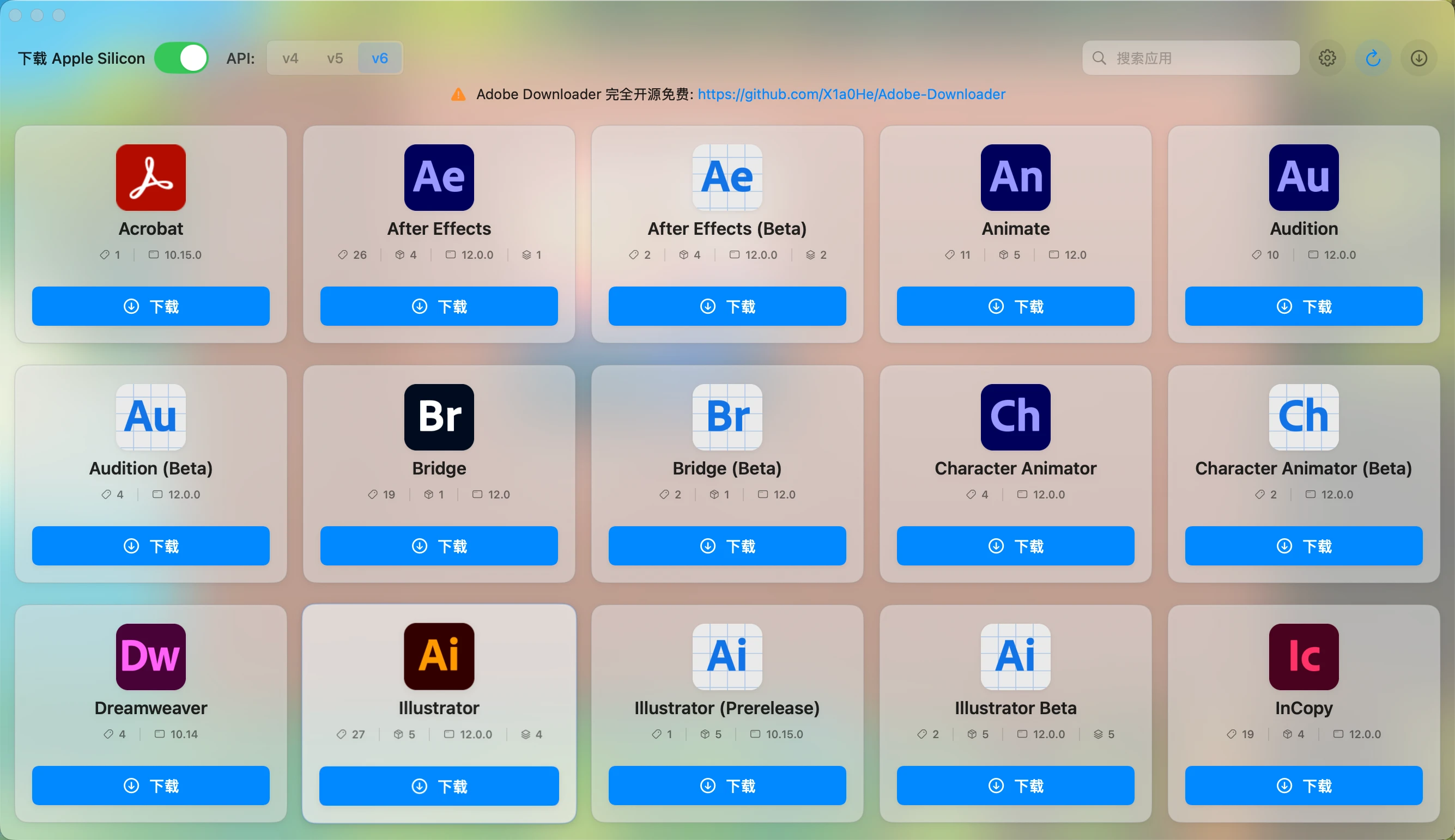
Task: Click the Dreamweaver app icon
Action: (150, 656)
